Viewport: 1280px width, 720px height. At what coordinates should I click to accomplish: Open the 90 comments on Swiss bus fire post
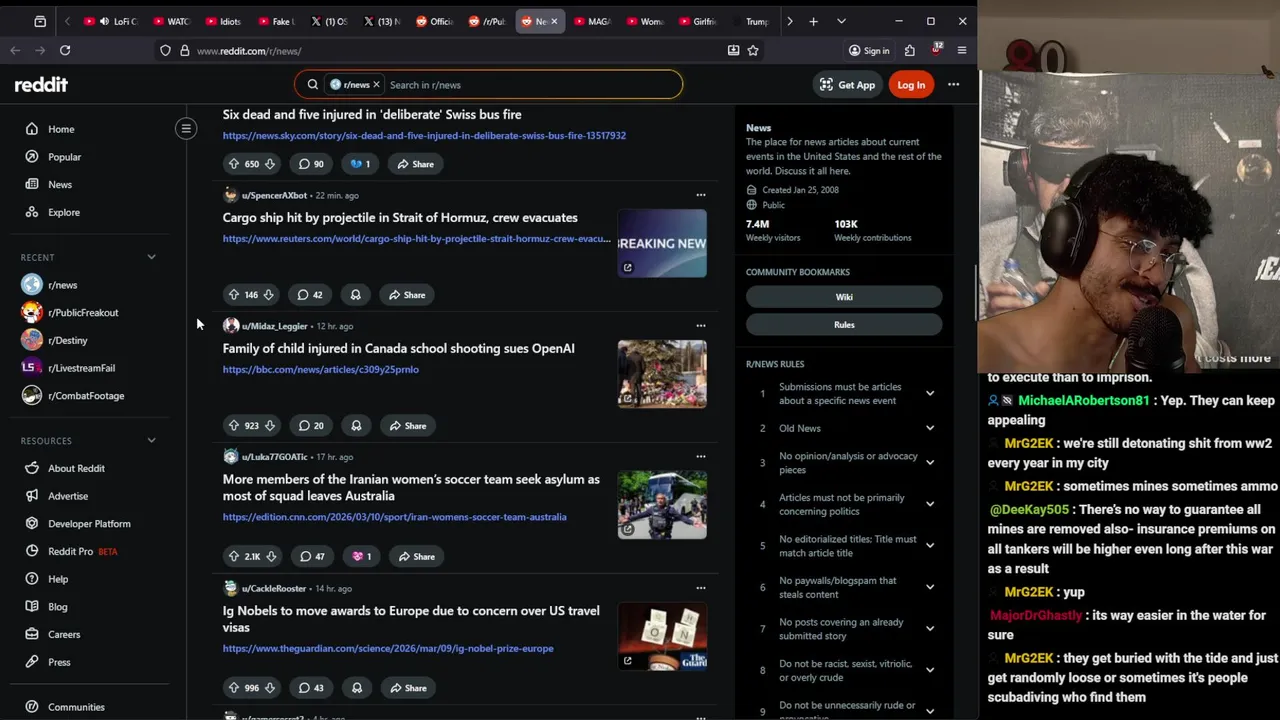click(x=311, y=164)
